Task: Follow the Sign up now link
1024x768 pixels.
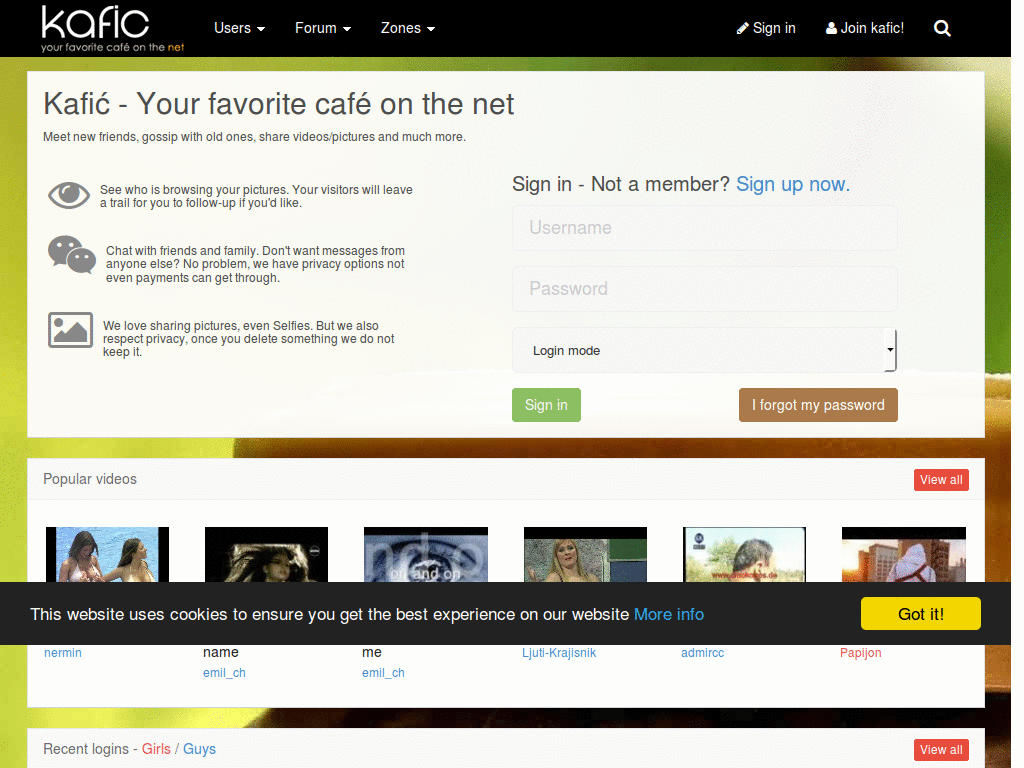Action: tap(793, 184)
